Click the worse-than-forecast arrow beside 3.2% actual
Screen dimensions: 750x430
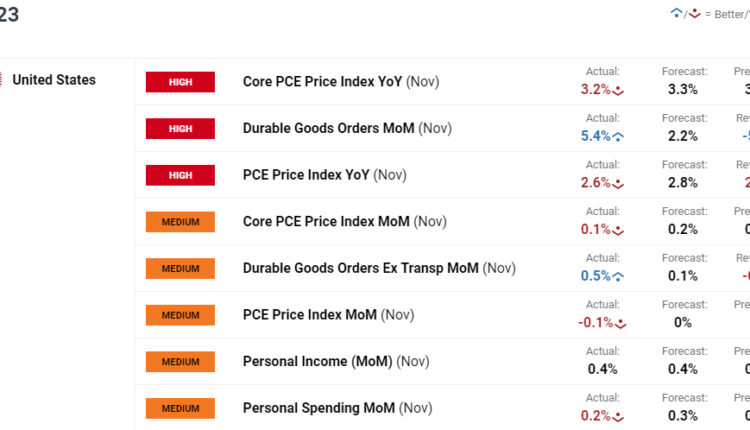pyautogui.click(x=619, y=90)
